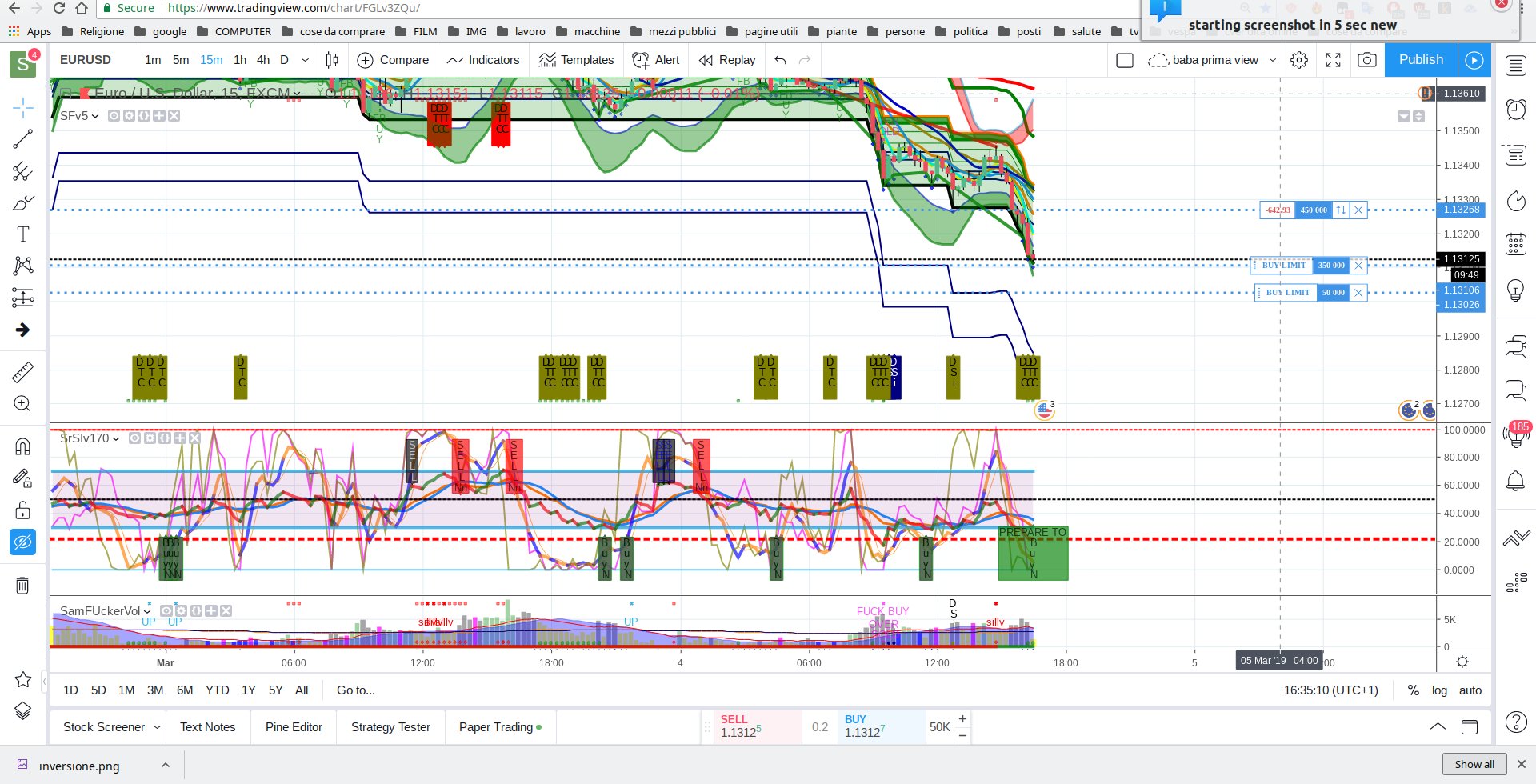Open the economic calendar panel
This screenshot has width=1536, height=784.
1516,244
